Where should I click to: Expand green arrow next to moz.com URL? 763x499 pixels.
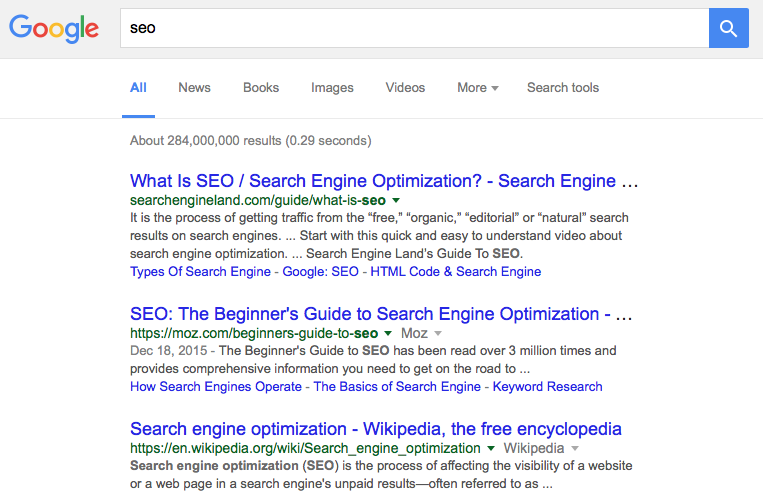[x=388, y=333]
